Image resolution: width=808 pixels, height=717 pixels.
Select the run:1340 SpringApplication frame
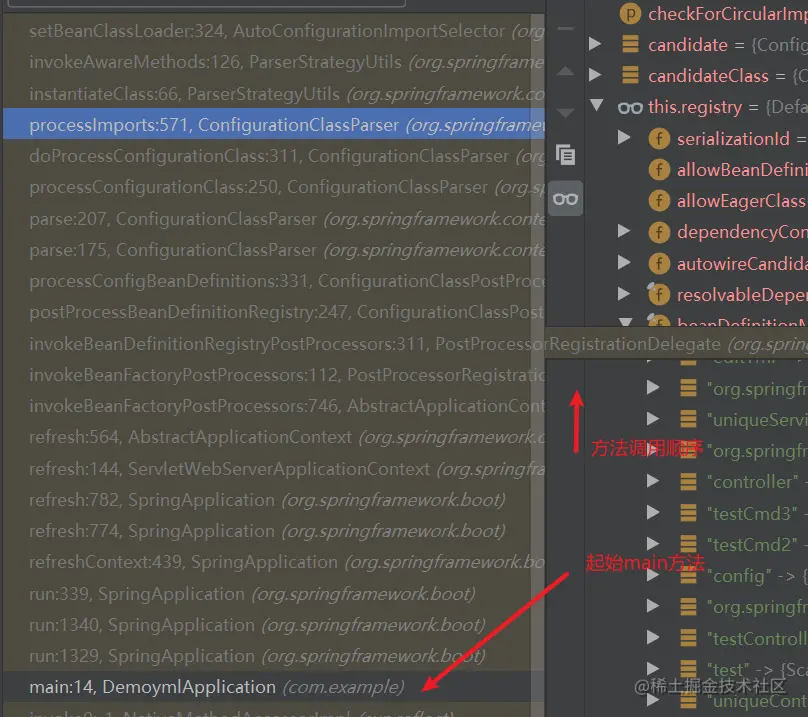pos(274,625)
